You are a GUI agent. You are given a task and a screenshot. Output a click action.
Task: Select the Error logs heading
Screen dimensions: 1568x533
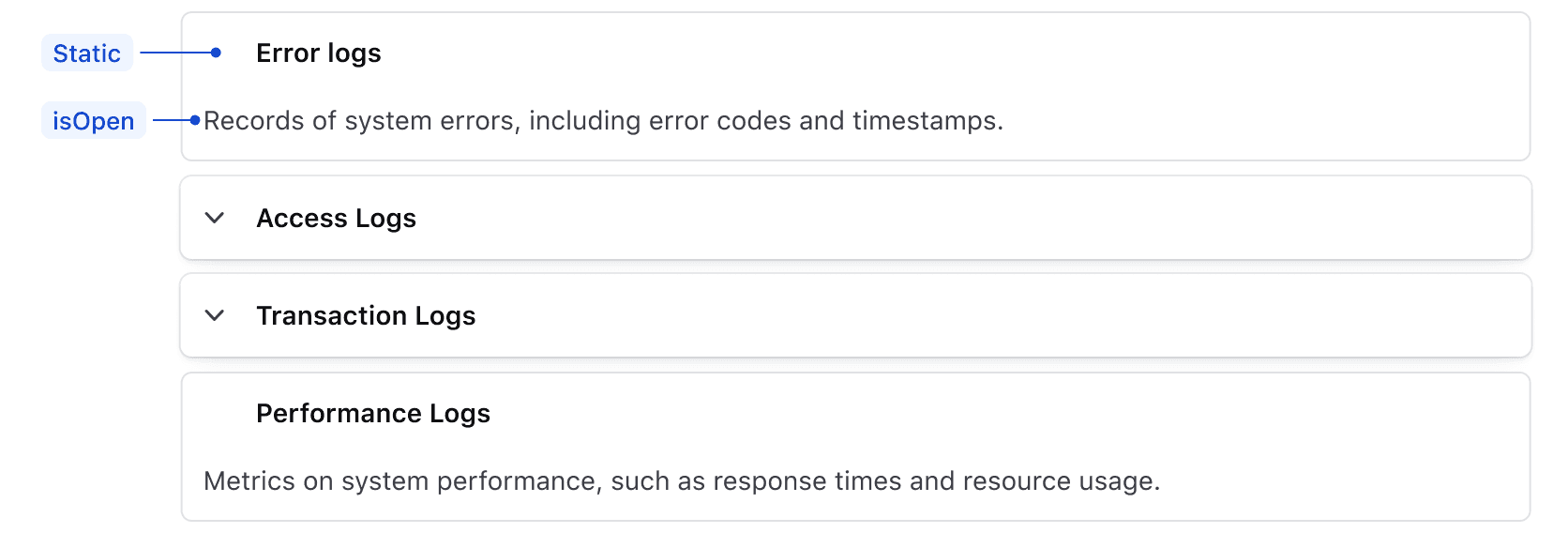[x=318, y=53]
